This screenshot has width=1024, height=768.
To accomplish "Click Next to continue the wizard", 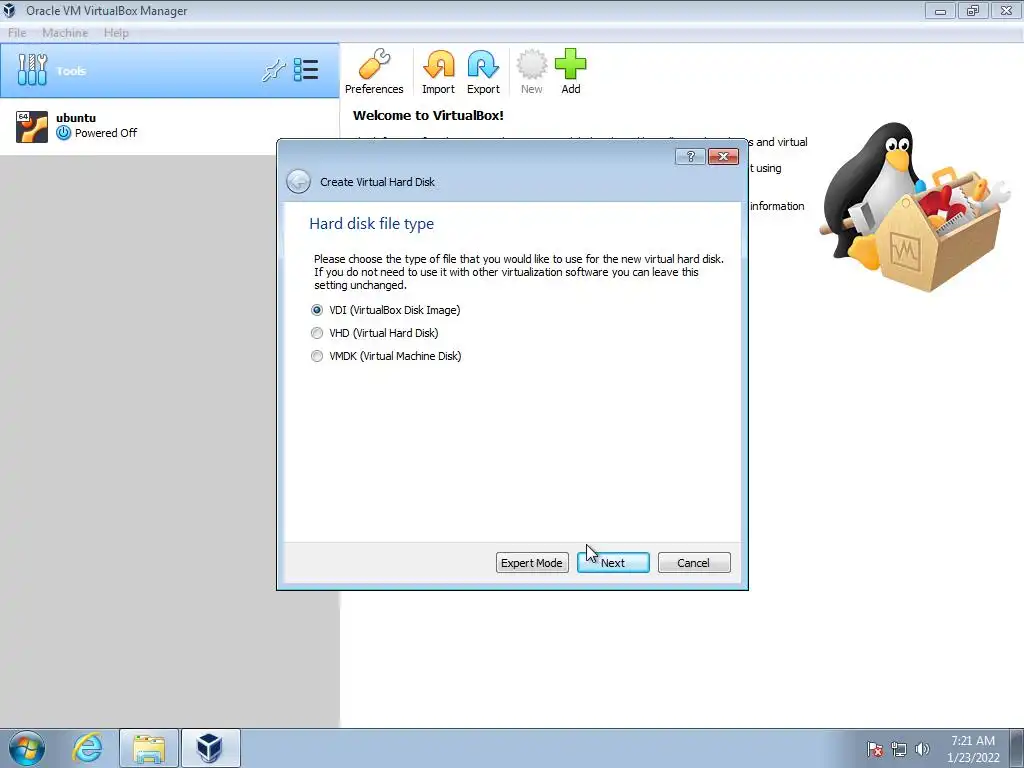I will (613, 563).
